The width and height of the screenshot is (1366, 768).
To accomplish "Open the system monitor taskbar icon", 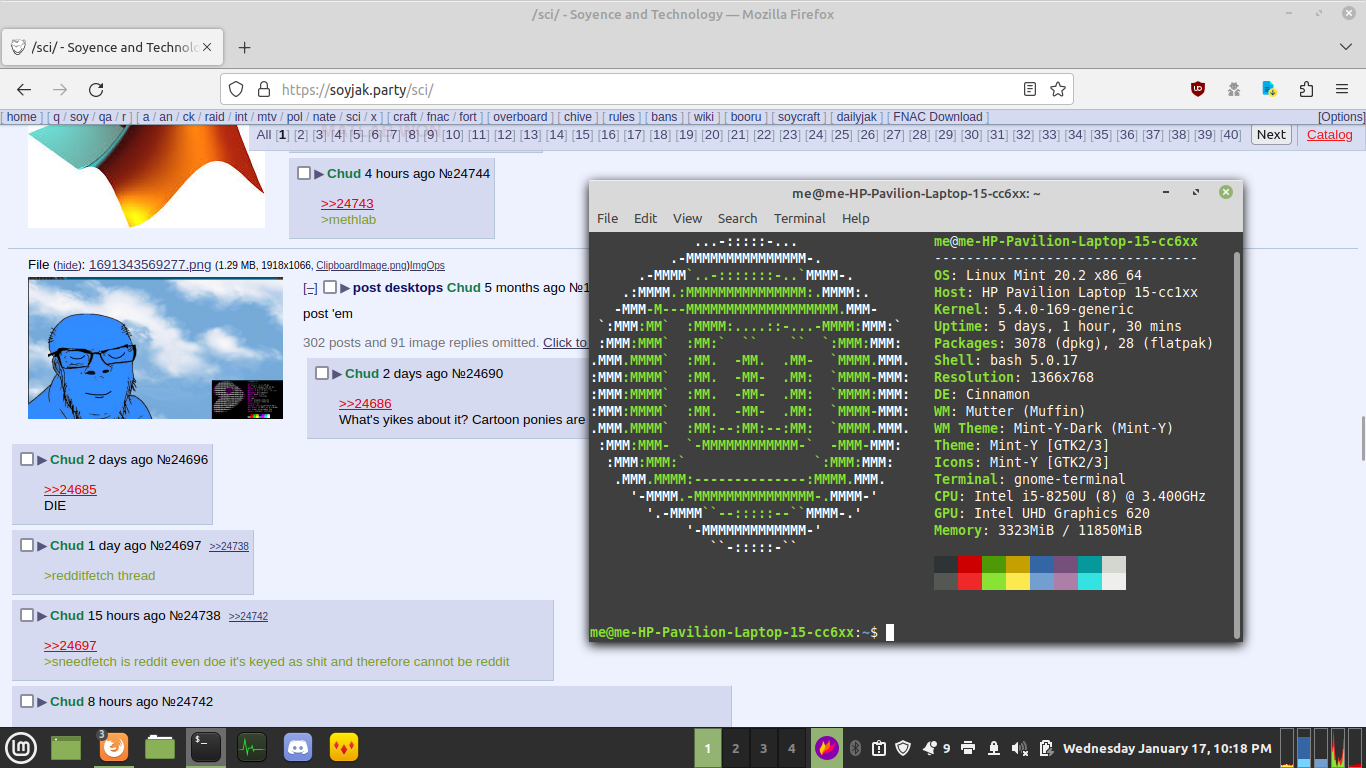I will click(x=252, y=747).
